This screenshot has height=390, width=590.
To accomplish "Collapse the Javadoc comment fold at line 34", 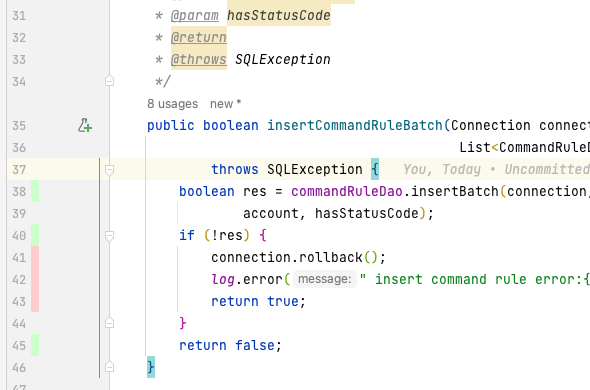I will (109, 81).
